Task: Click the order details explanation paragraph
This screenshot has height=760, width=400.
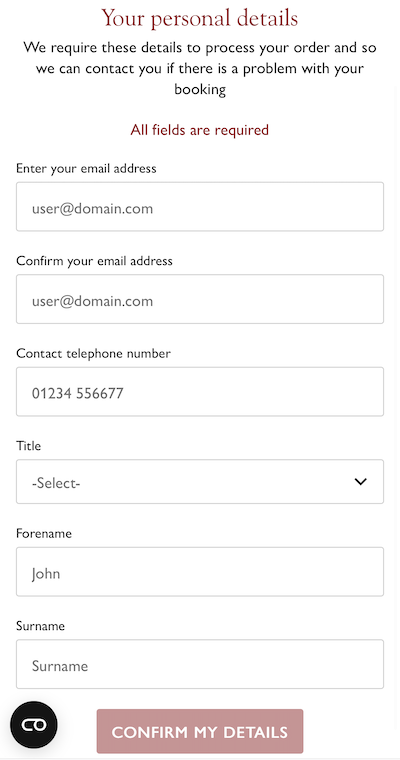Action: tap(200, 68)
